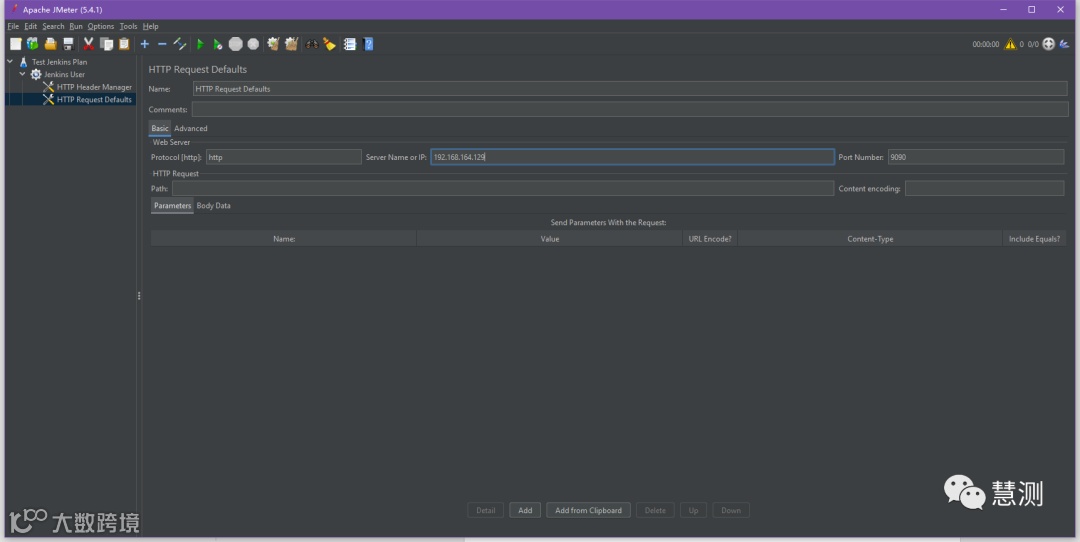This screenshot has width=1080, height=542.
Task: Expand all nodes with the plus icon
Action: pos(145,44)
